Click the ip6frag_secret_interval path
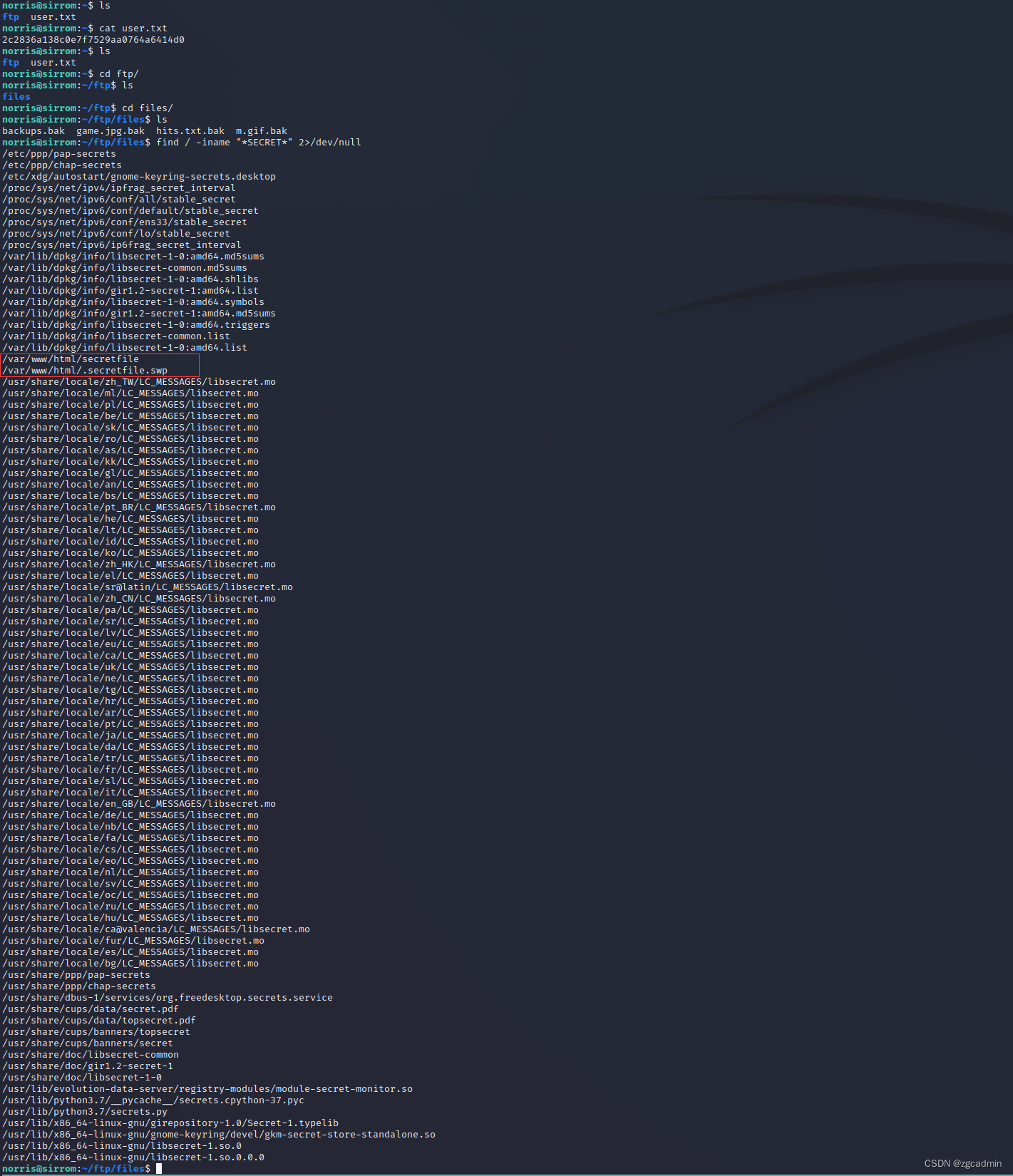 point(122,245)
